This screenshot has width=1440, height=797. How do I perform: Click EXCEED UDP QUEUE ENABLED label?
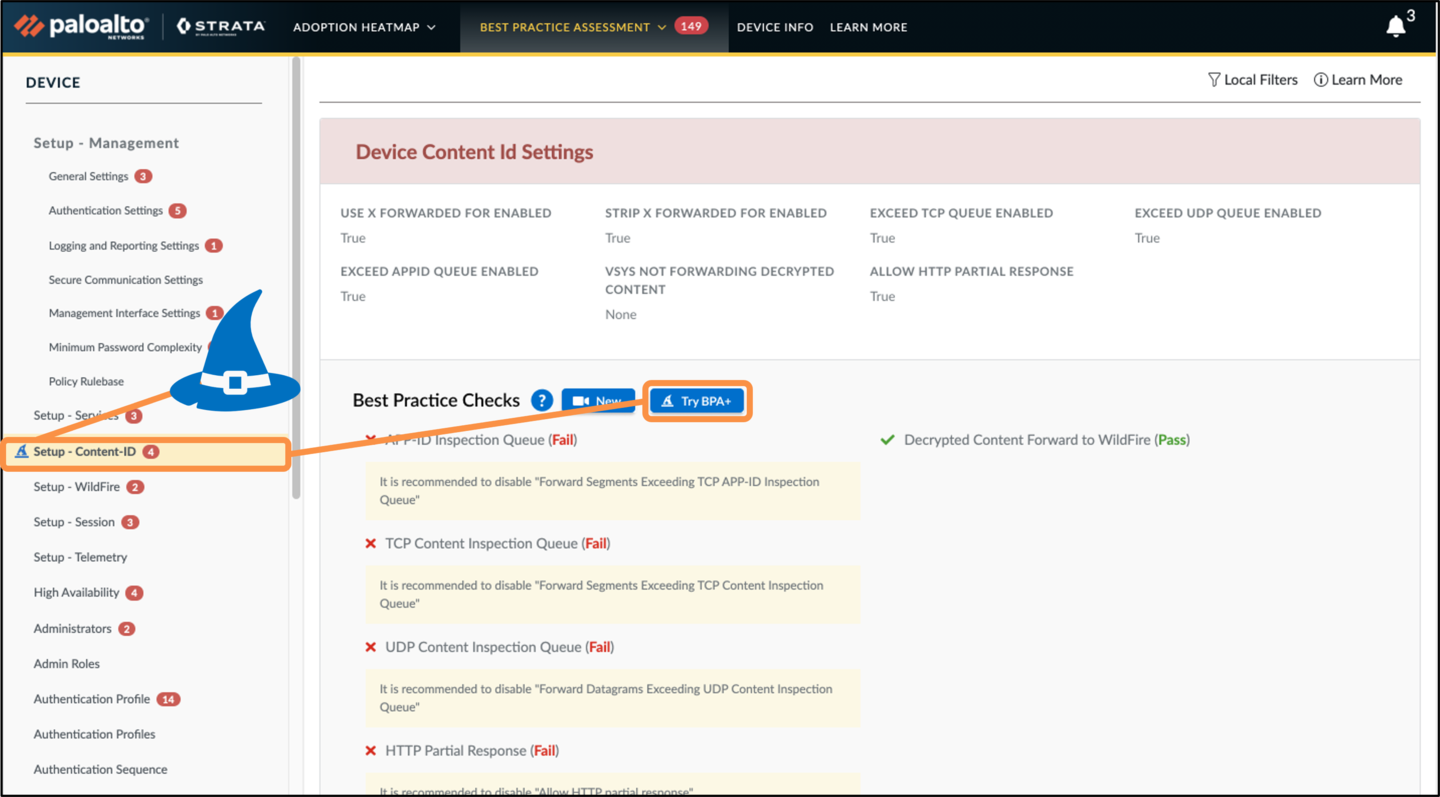click(1228, 213)
